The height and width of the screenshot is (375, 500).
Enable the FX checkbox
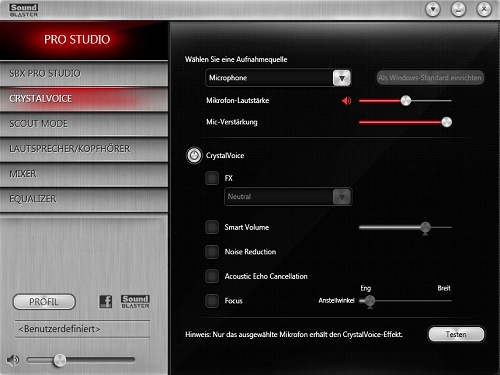[212, 178]
